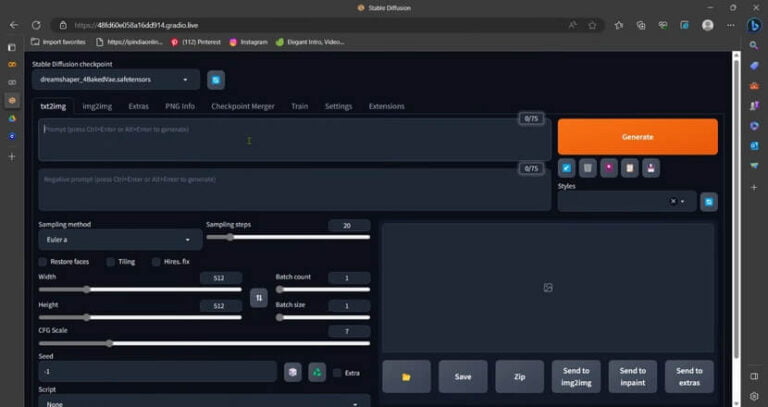This screenshot has width=768, height=407.
Task: Refresh the Styles list
Action: pyautogui.click(x=708, y=202)
